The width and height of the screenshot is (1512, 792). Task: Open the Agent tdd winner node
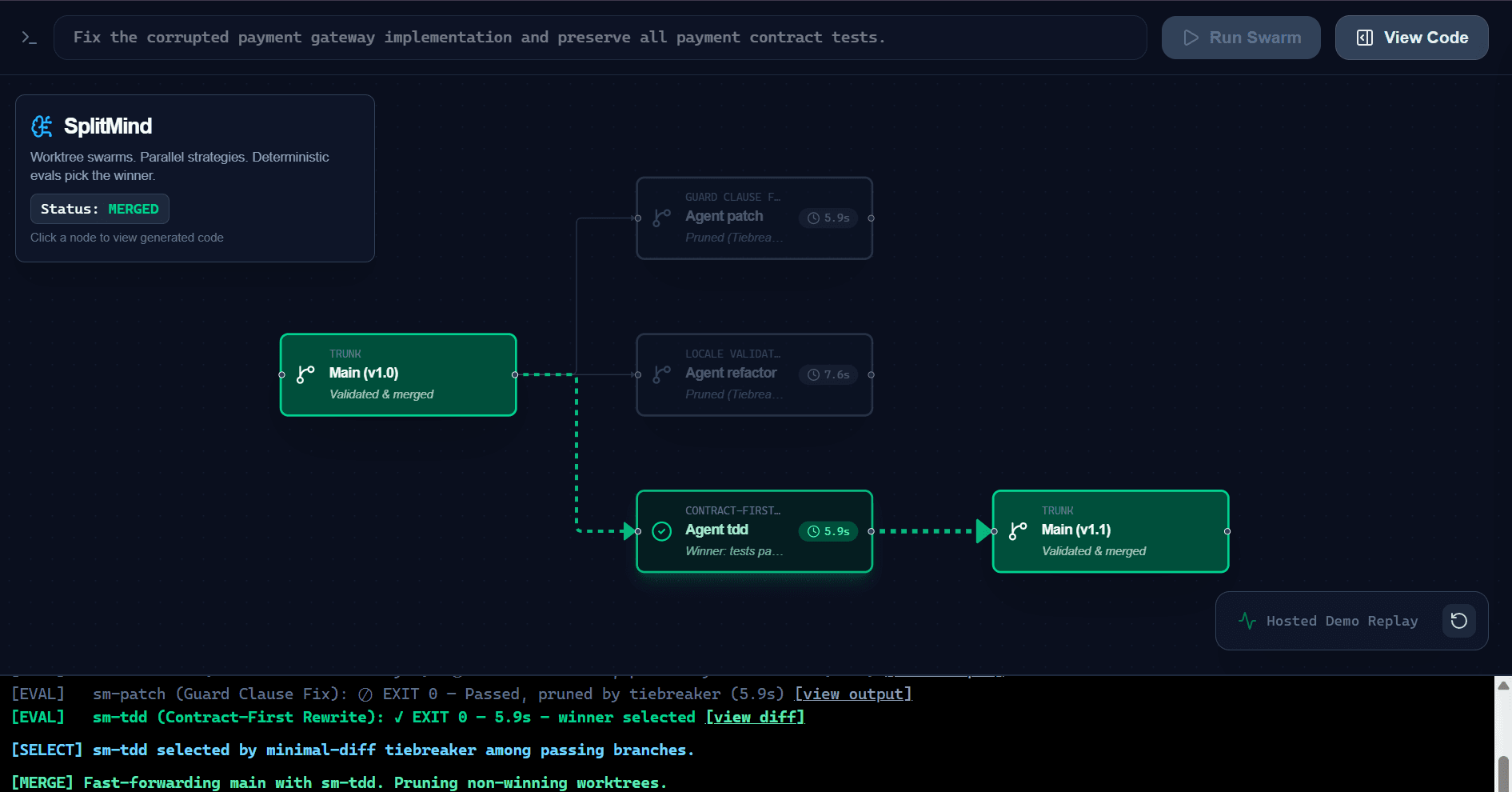click(x=754, y=531)
